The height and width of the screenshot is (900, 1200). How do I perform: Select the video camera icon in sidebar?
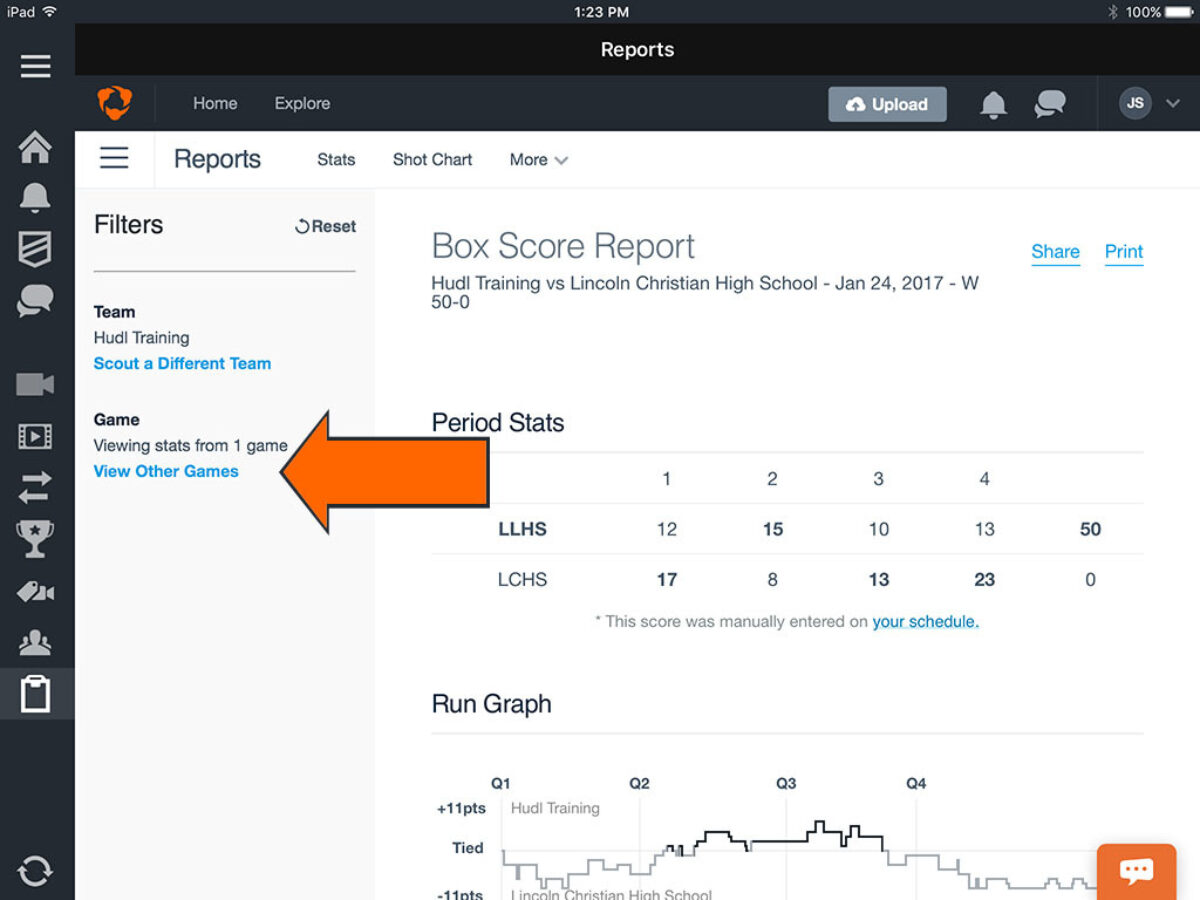point(36,384)
